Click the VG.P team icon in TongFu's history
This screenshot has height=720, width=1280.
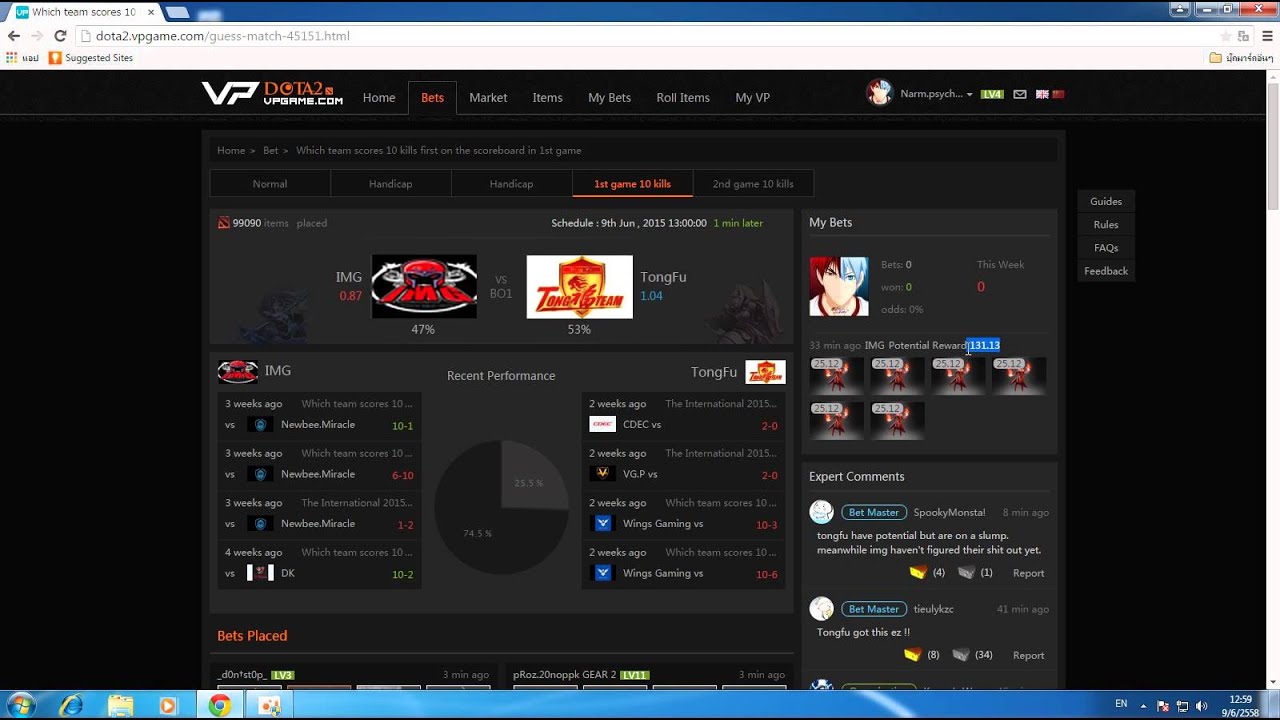(x=602, y=473)
